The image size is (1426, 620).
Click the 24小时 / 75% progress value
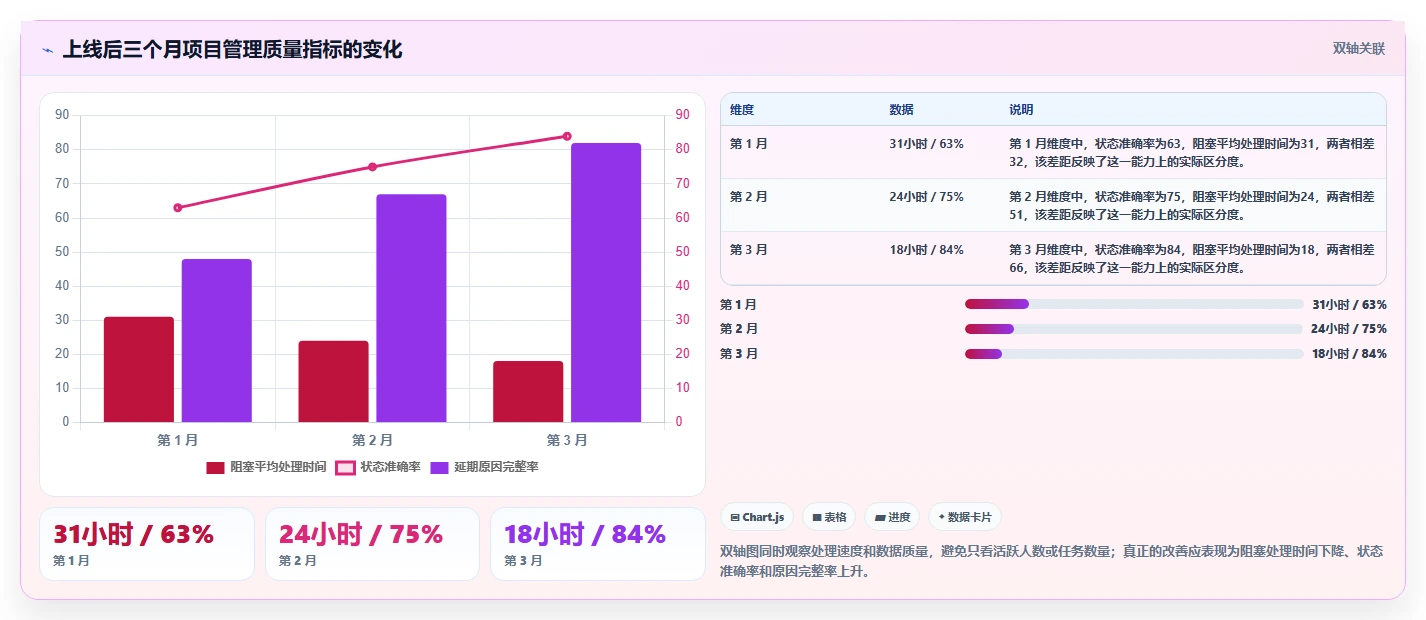pos(1349,329)
